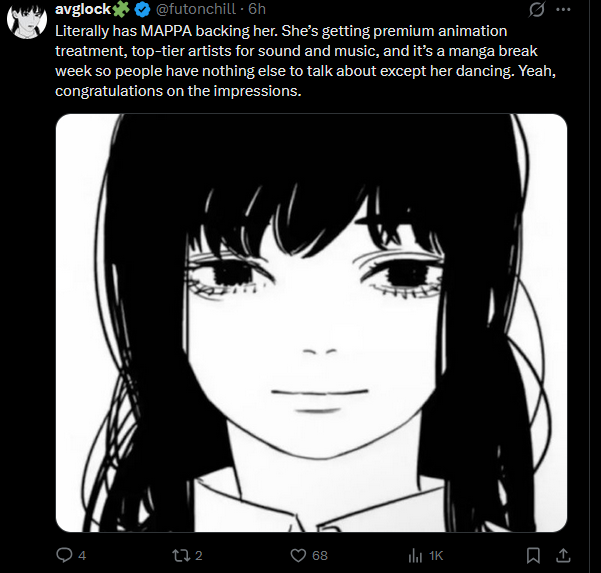
Task: Click the reply count 4
Action: 82,555
